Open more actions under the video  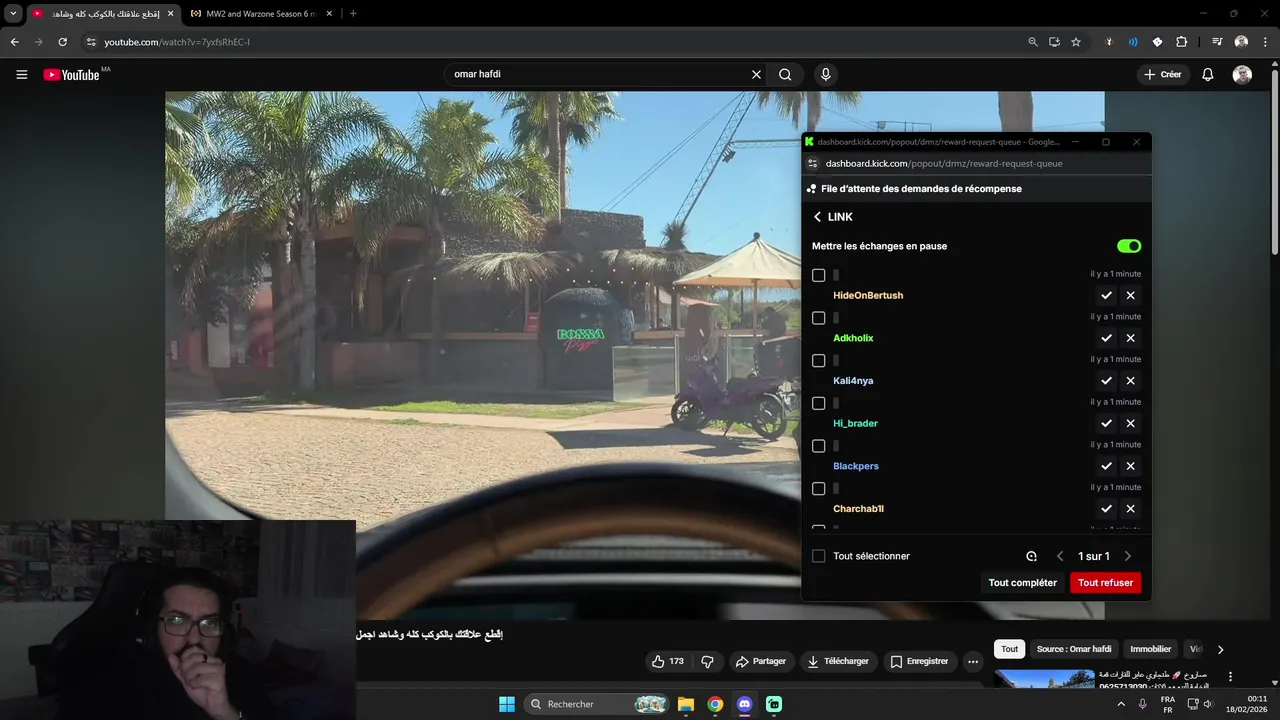[x=973, y=661]
